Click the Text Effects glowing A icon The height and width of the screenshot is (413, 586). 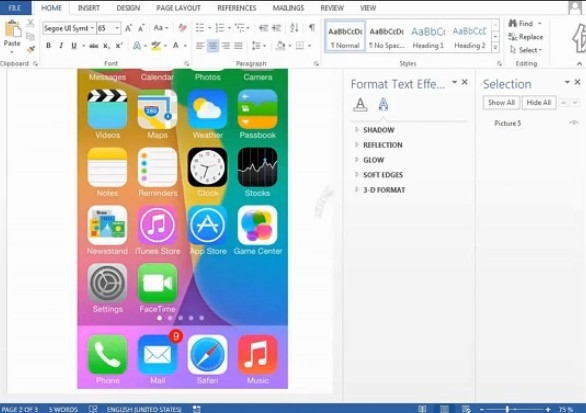[137, 46]
